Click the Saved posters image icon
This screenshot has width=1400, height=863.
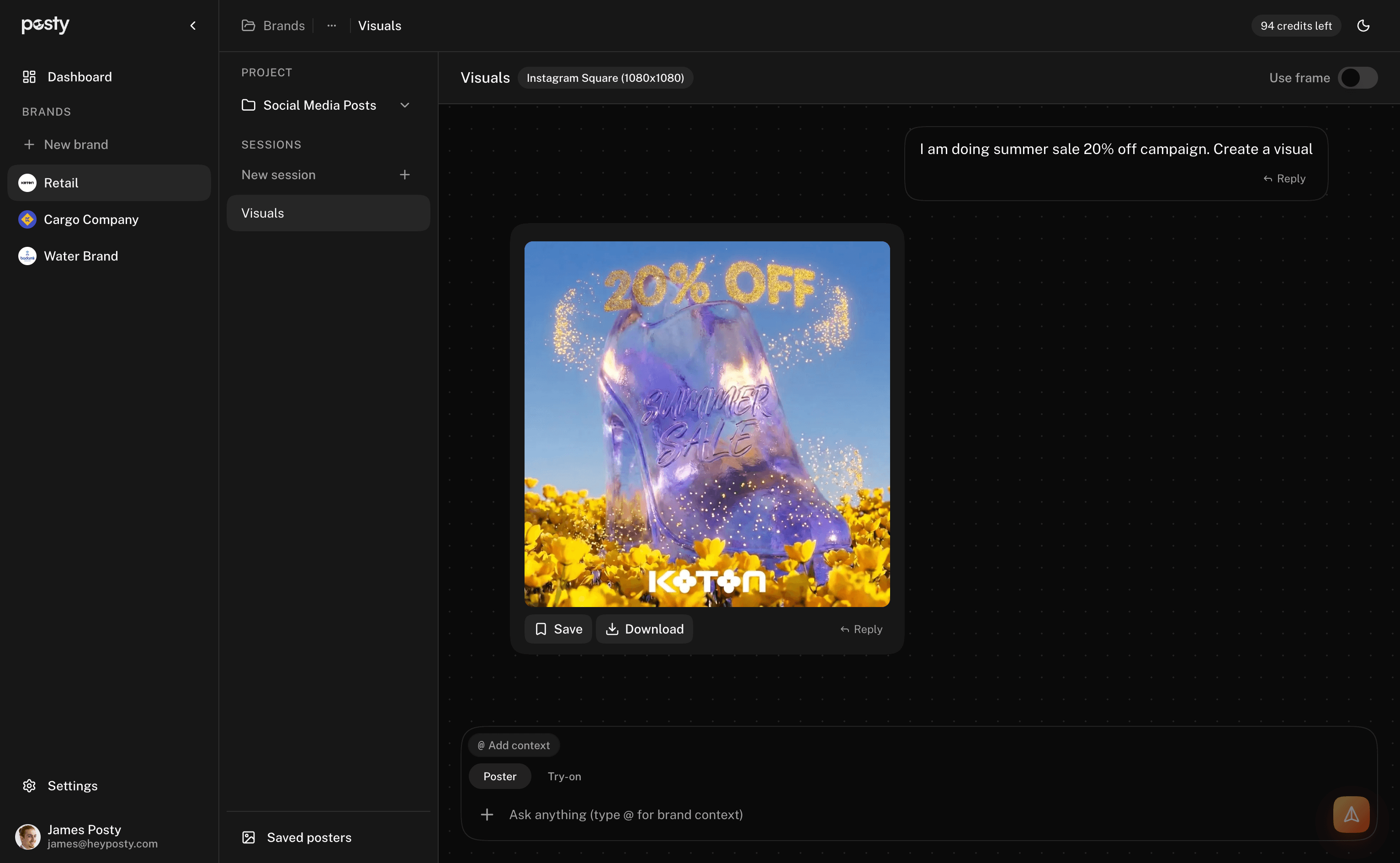click(x=249, y=837)
